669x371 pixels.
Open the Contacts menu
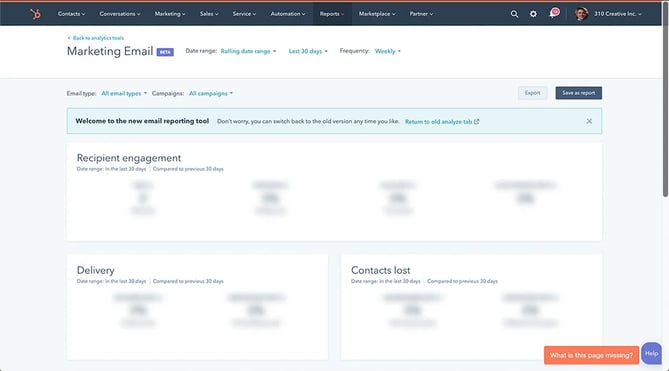point(71,14)
